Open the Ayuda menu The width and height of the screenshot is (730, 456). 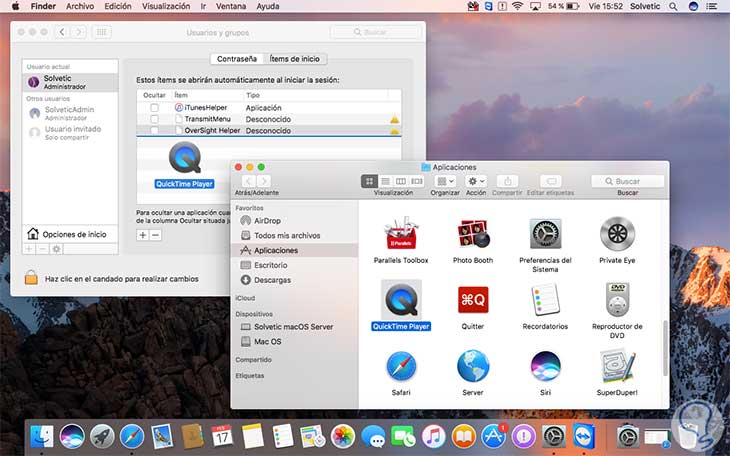pos(268,7)
